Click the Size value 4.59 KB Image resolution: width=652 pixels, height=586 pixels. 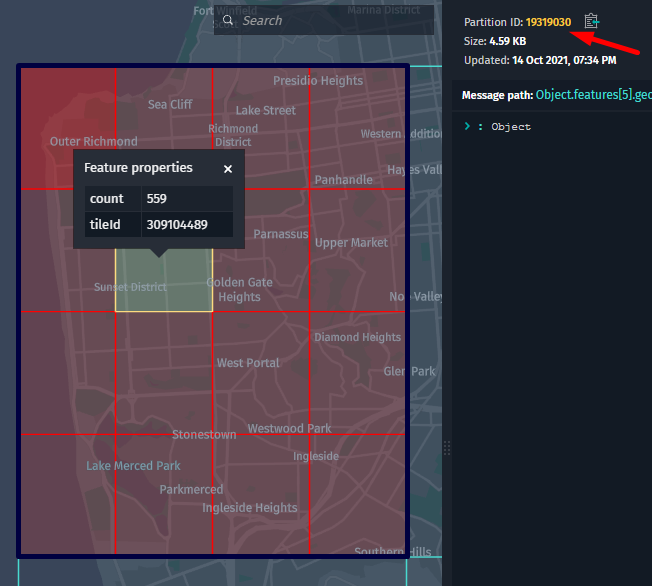point(508,41)
